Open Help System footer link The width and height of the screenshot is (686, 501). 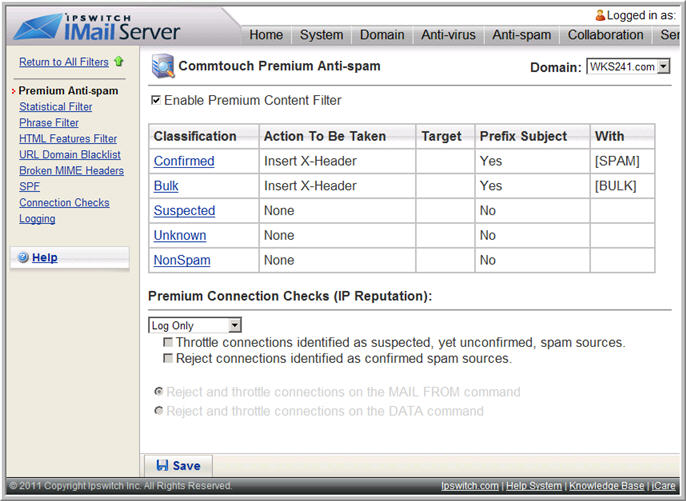pos(534,486)
